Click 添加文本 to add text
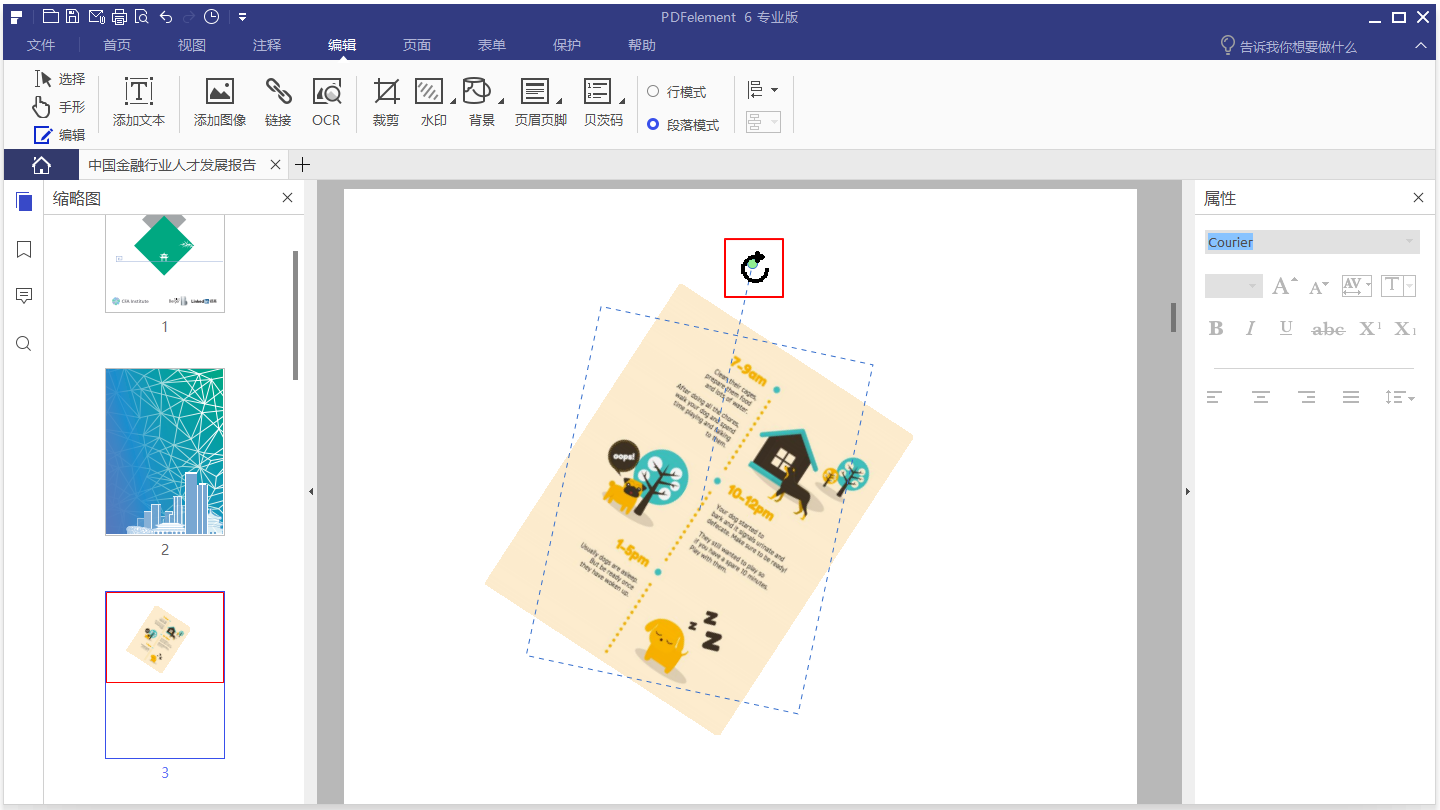1440x810 pixels. (139, 103)
